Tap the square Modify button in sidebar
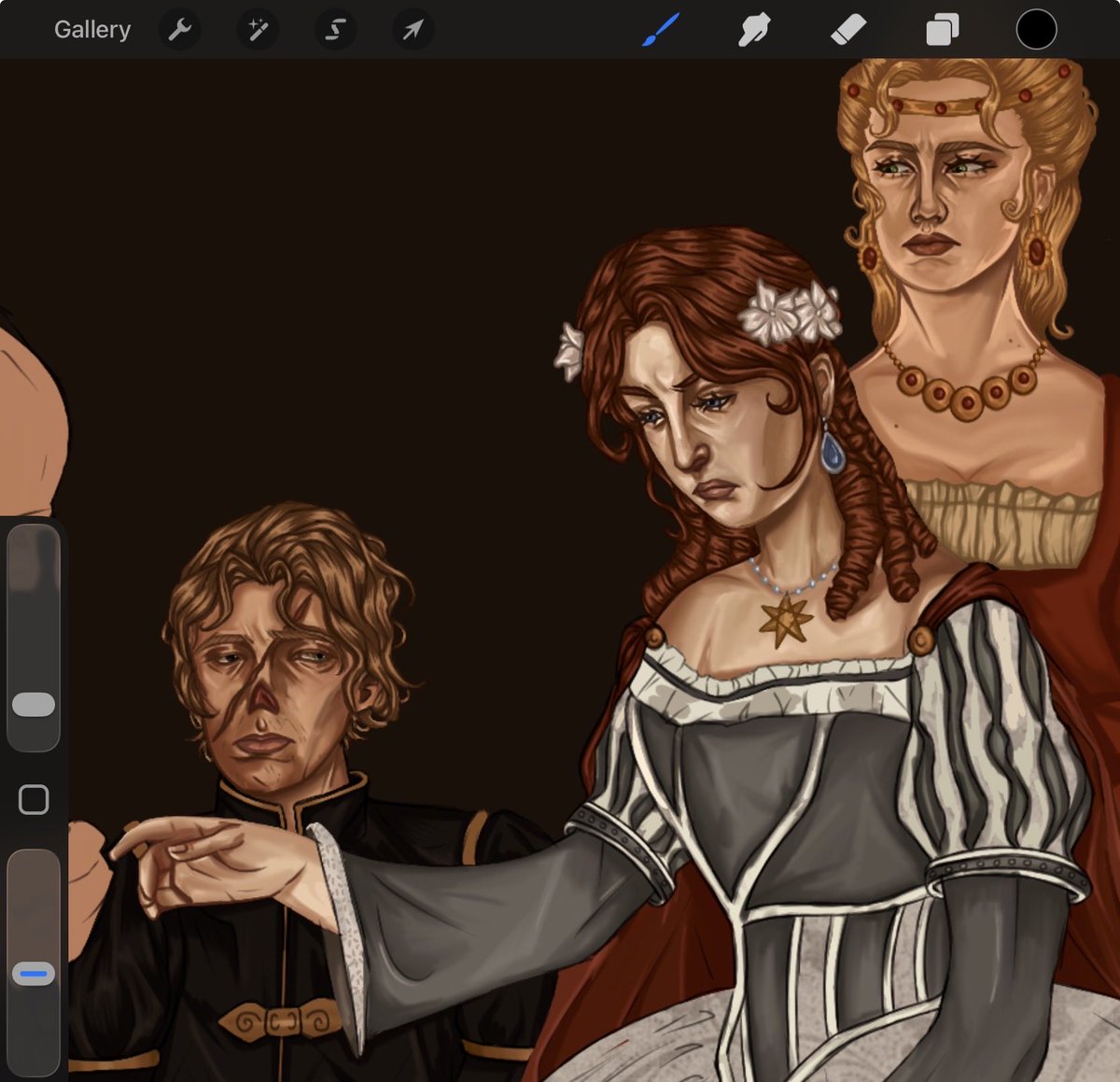 pos(34,799)
